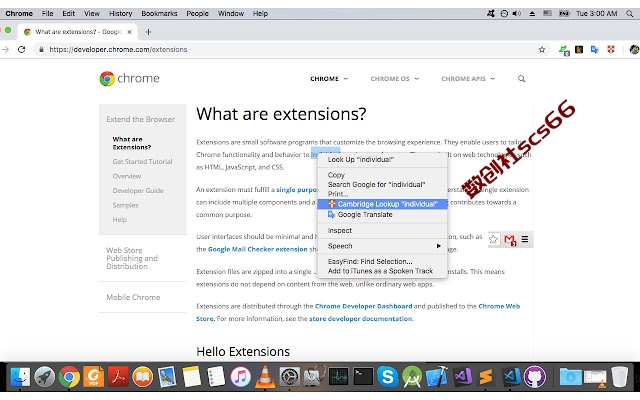
Task: Click the Gmail checker icon in illustration
Action: (510, 240)
